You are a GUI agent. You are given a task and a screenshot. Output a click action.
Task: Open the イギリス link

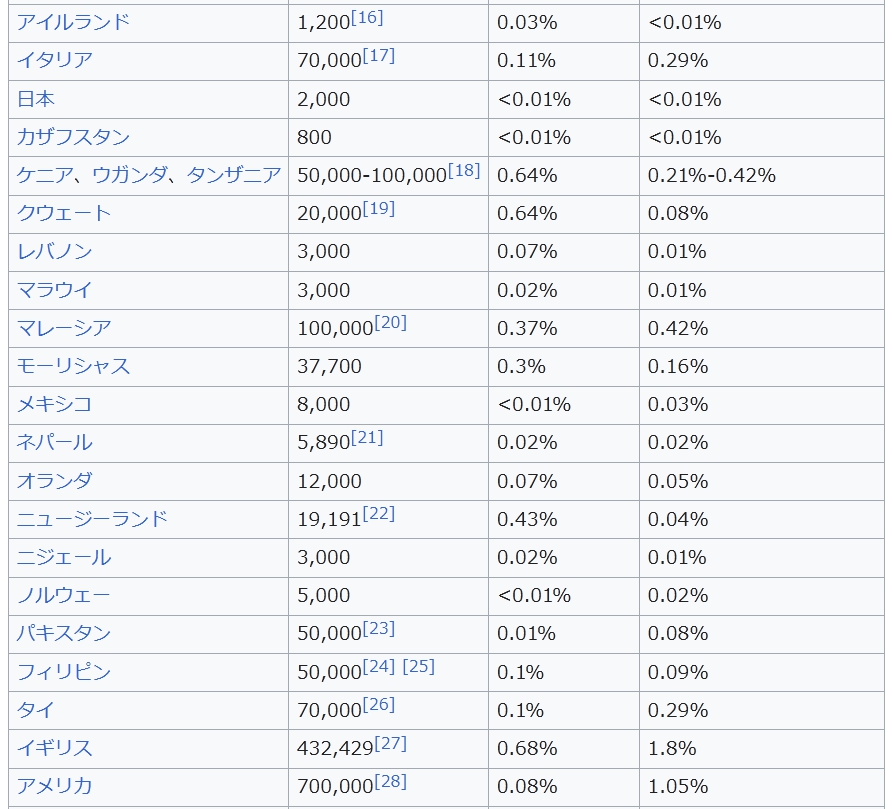[55, 748]
